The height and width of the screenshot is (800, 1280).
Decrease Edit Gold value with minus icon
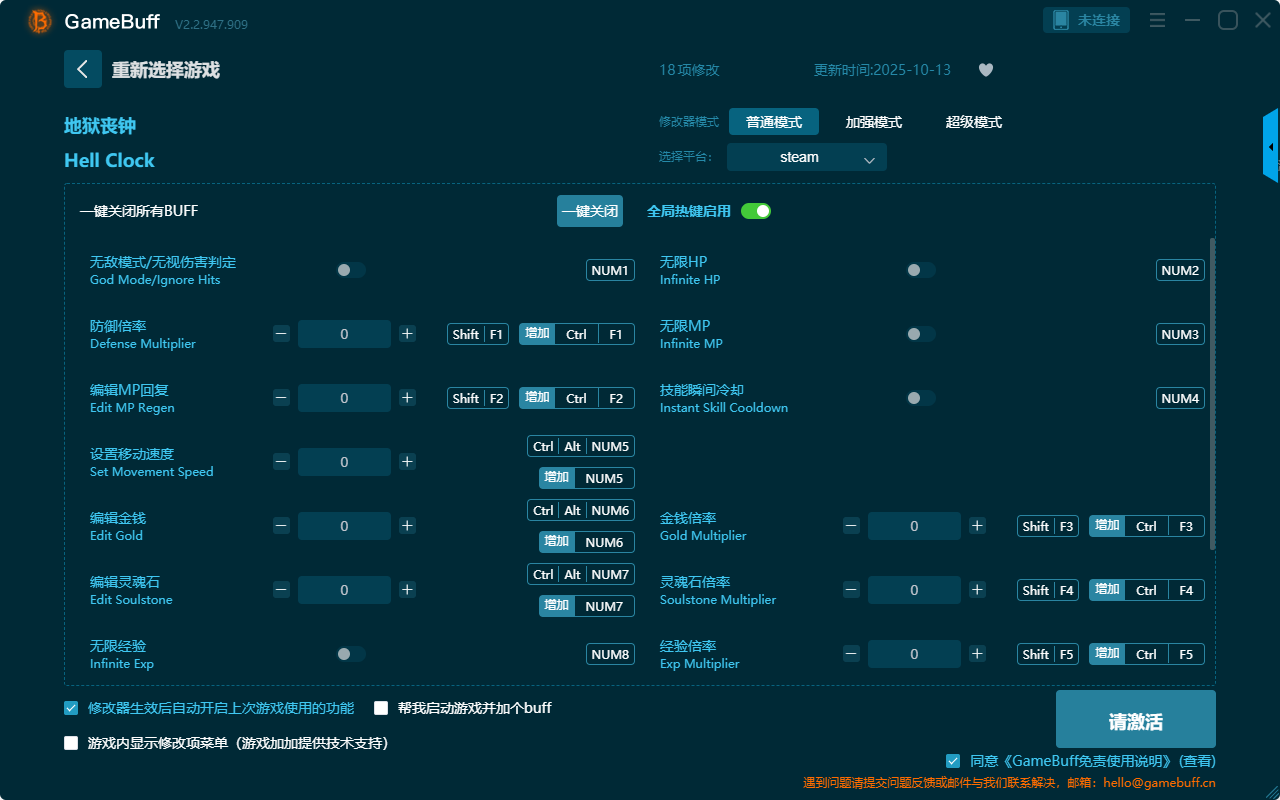tap(281, 526)
